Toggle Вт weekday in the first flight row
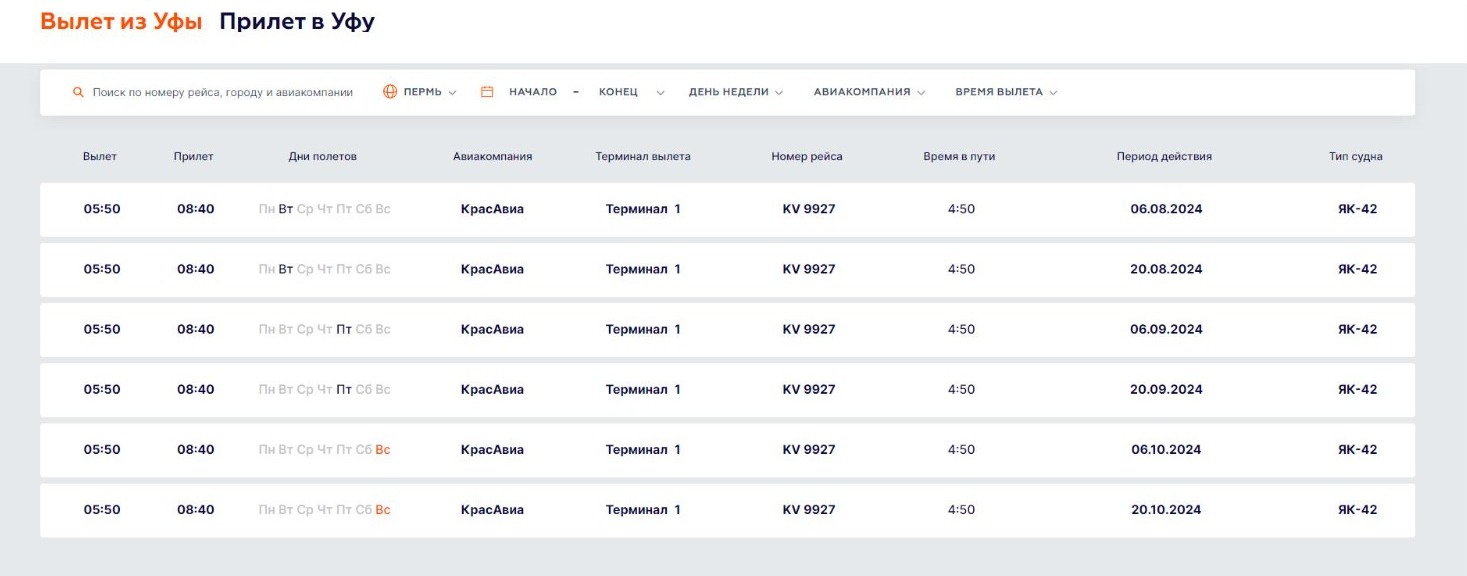This screenshot has height=576, width=1467. [x=284, y=209]
